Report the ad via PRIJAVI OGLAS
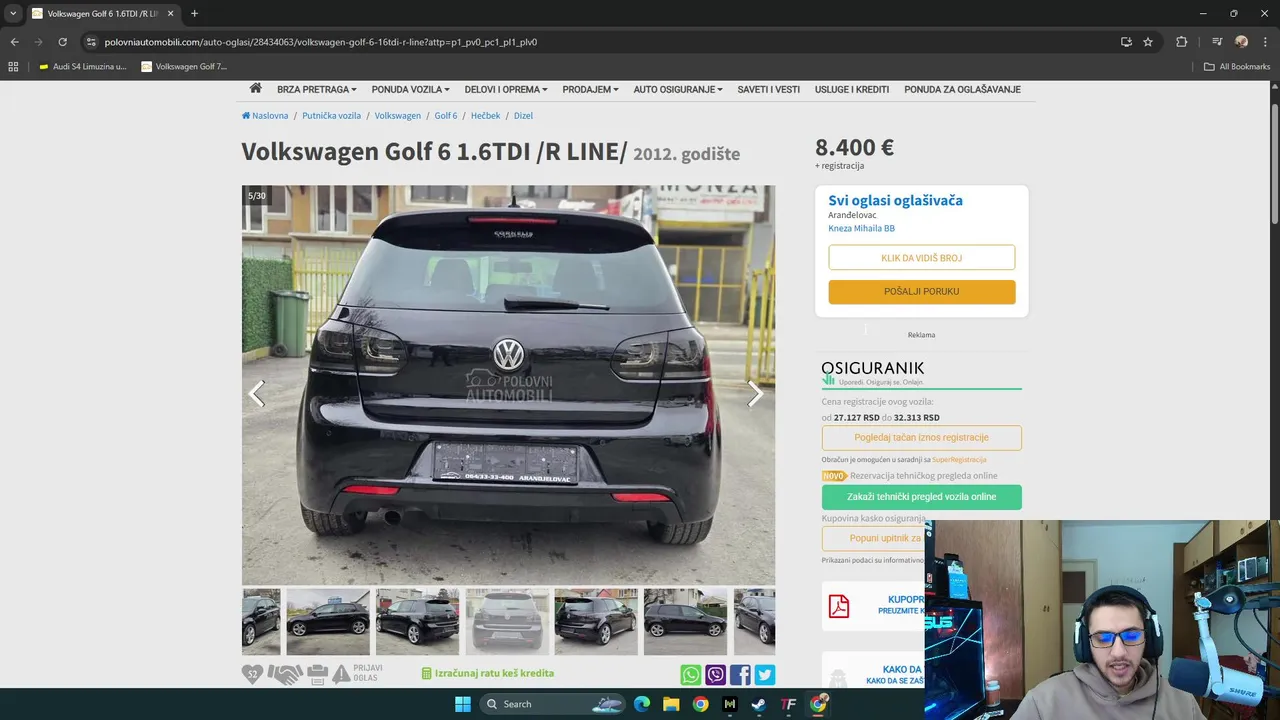This screenshot has height=720, width=1280. pyautogui.click(x=356, y=674)
